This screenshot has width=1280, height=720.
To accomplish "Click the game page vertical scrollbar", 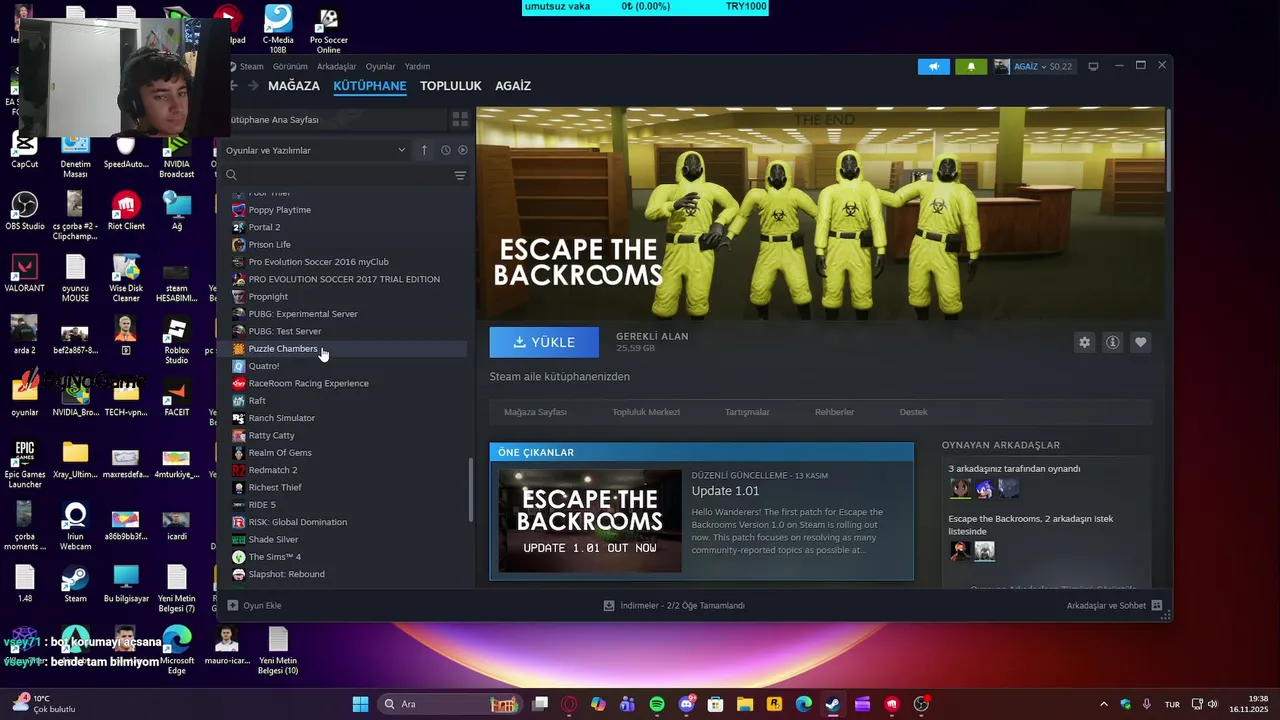I will click(x=1168, y=150).
